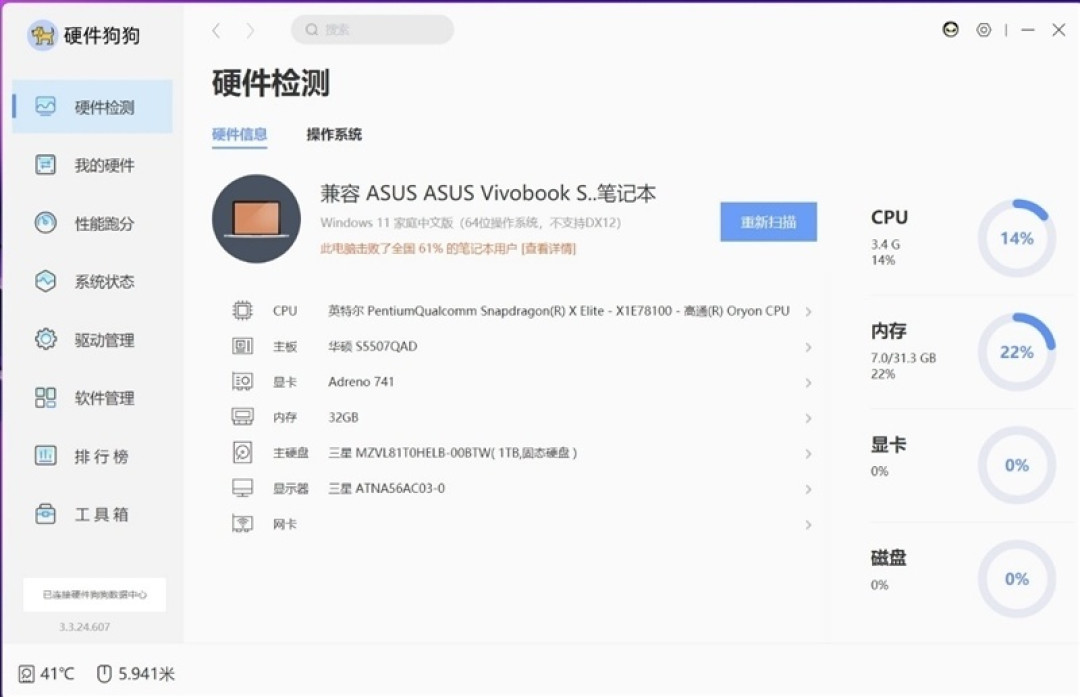Image resolution: width=1080 pixels, height=697 pixels.
Task: Click the 3.4 G CPU frequency text
Action: point(885,245)
